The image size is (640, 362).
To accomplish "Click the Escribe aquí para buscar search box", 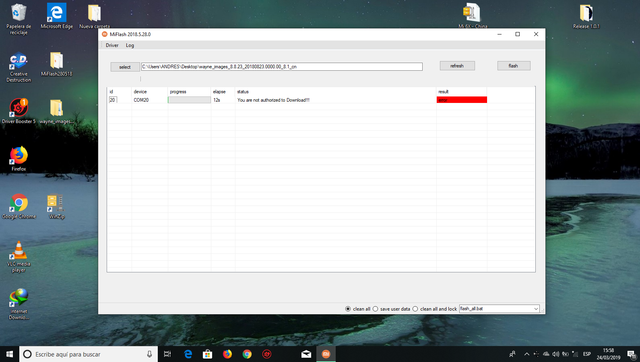I will [88, 354].
